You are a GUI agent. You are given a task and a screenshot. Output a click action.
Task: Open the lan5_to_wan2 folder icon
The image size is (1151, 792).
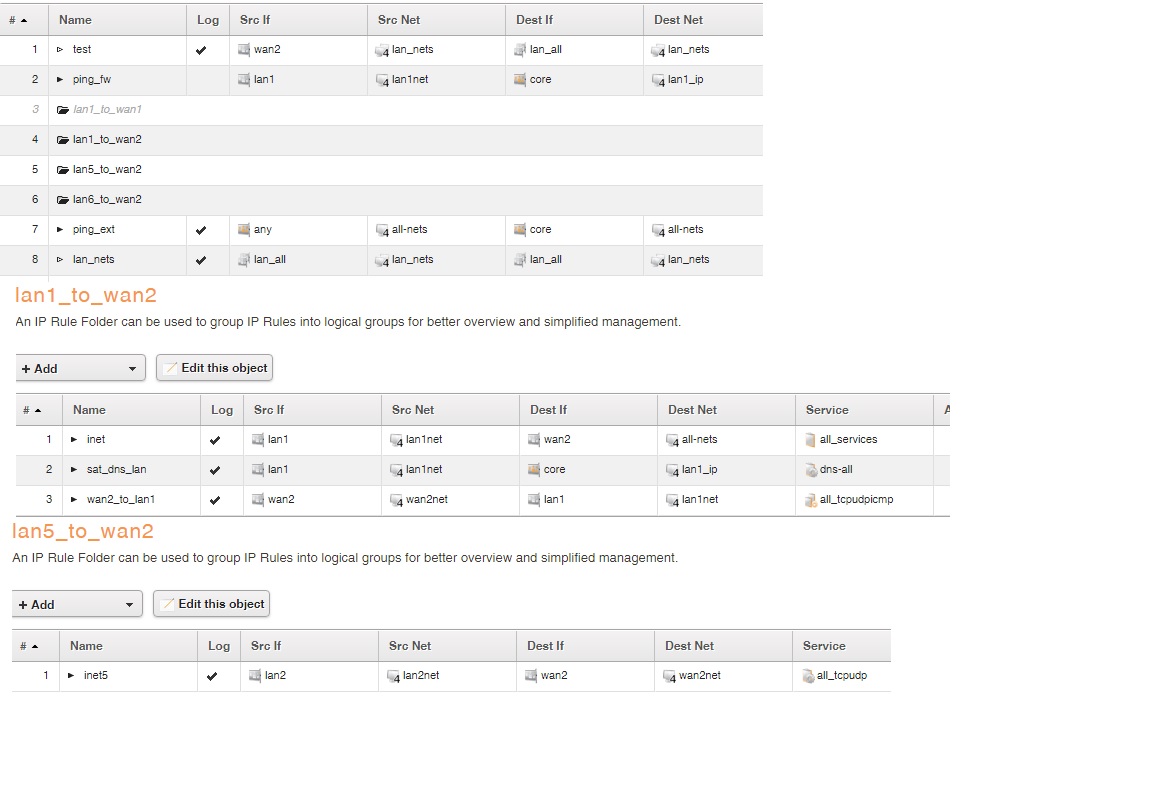pos(63,170)
